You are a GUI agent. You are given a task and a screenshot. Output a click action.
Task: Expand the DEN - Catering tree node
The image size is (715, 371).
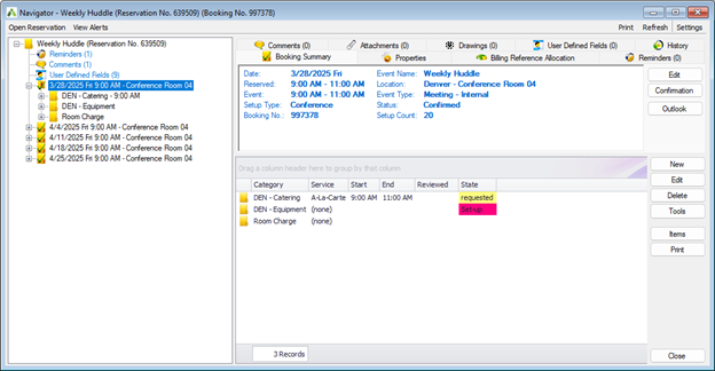(x=41, y=96)
